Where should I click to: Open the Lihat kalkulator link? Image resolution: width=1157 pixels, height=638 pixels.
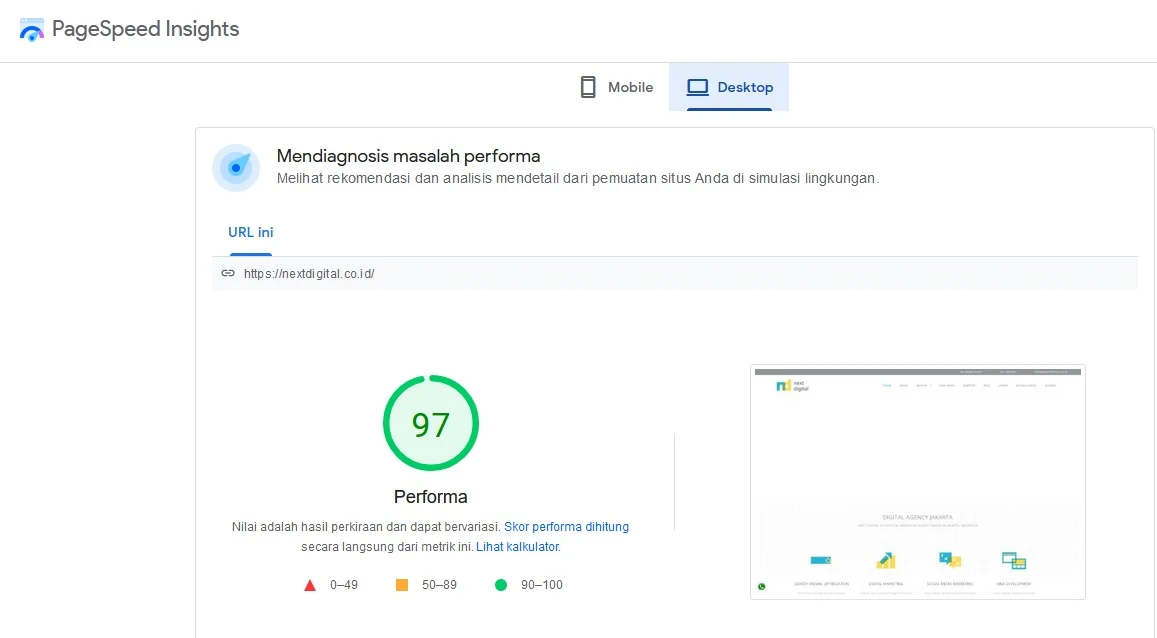pos(517,547)
